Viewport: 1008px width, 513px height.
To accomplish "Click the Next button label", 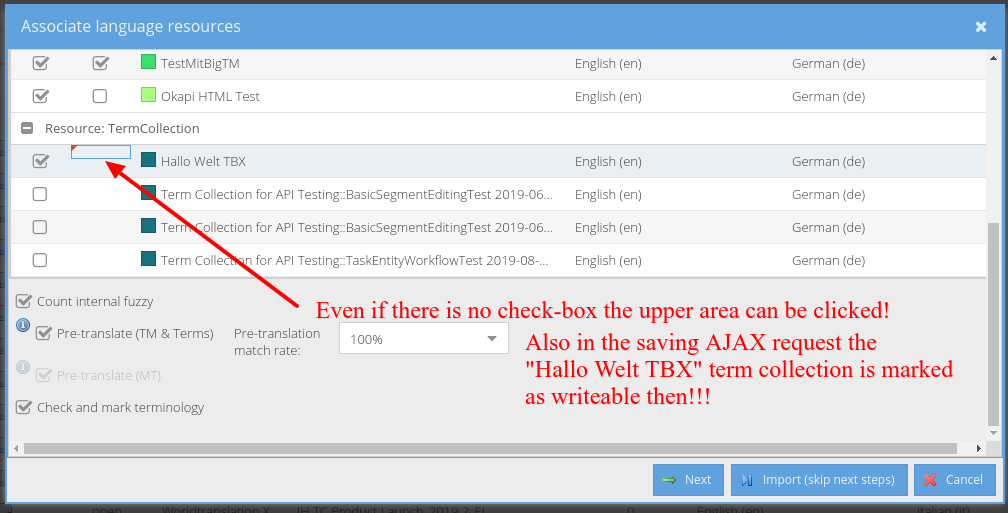I will [698, 480].
